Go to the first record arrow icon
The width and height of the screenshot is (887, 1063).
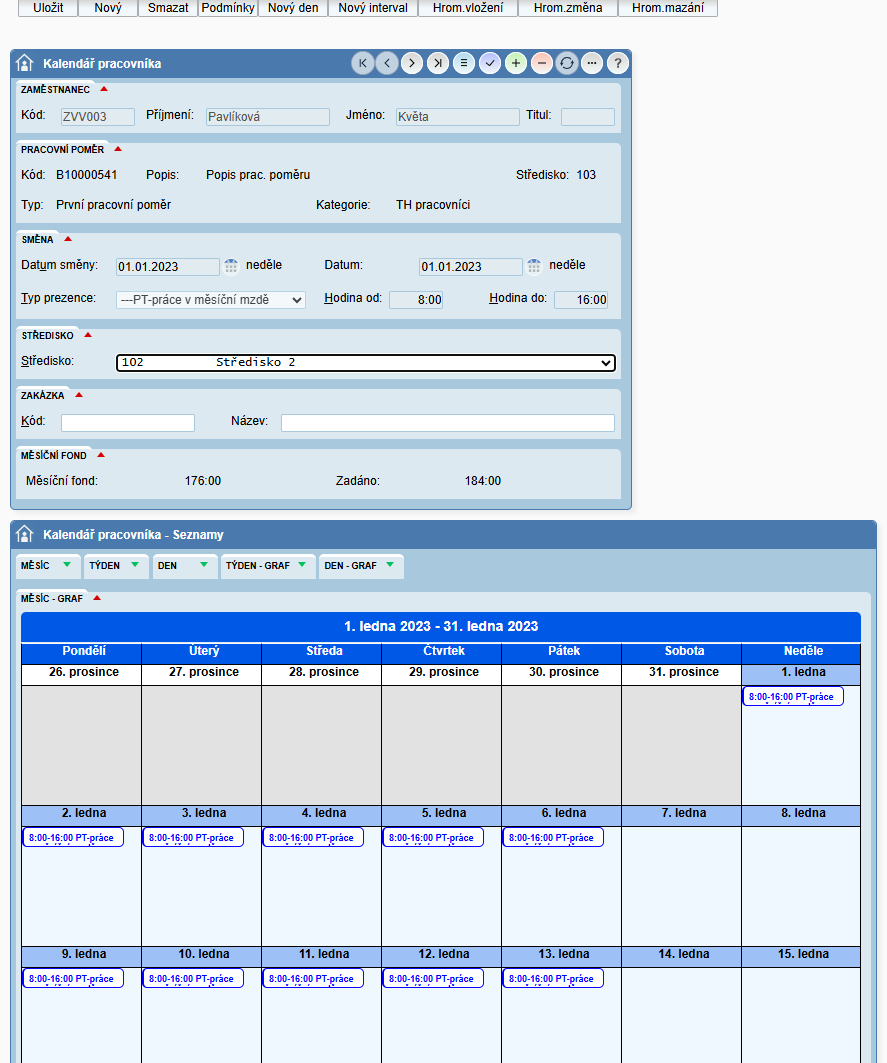coord(363,63)
